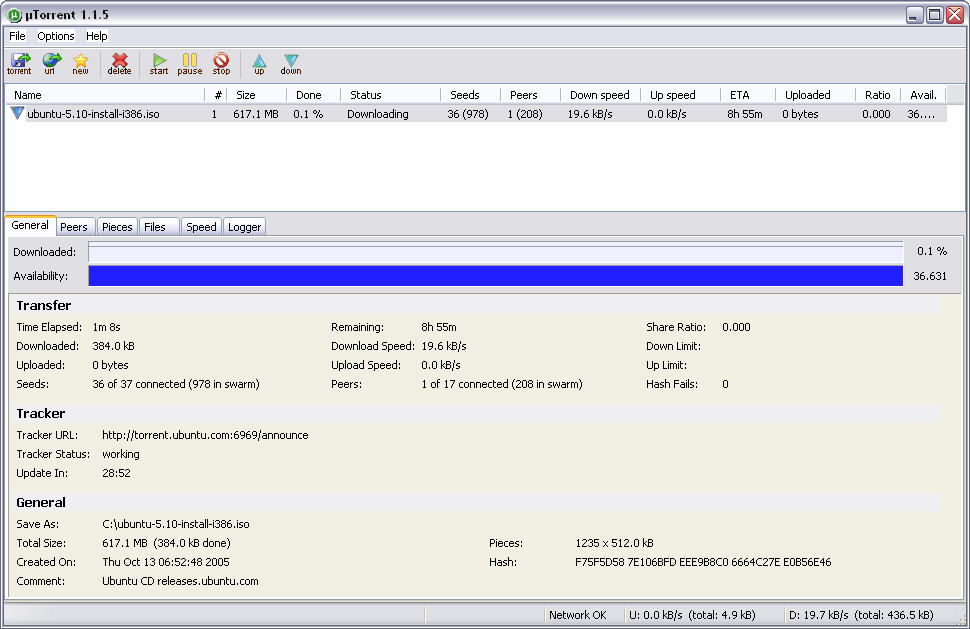Viewport: 970px width, 629px height.
Task: Click the Time Elapsed 1m 8s value
Action: coord(106,327)
